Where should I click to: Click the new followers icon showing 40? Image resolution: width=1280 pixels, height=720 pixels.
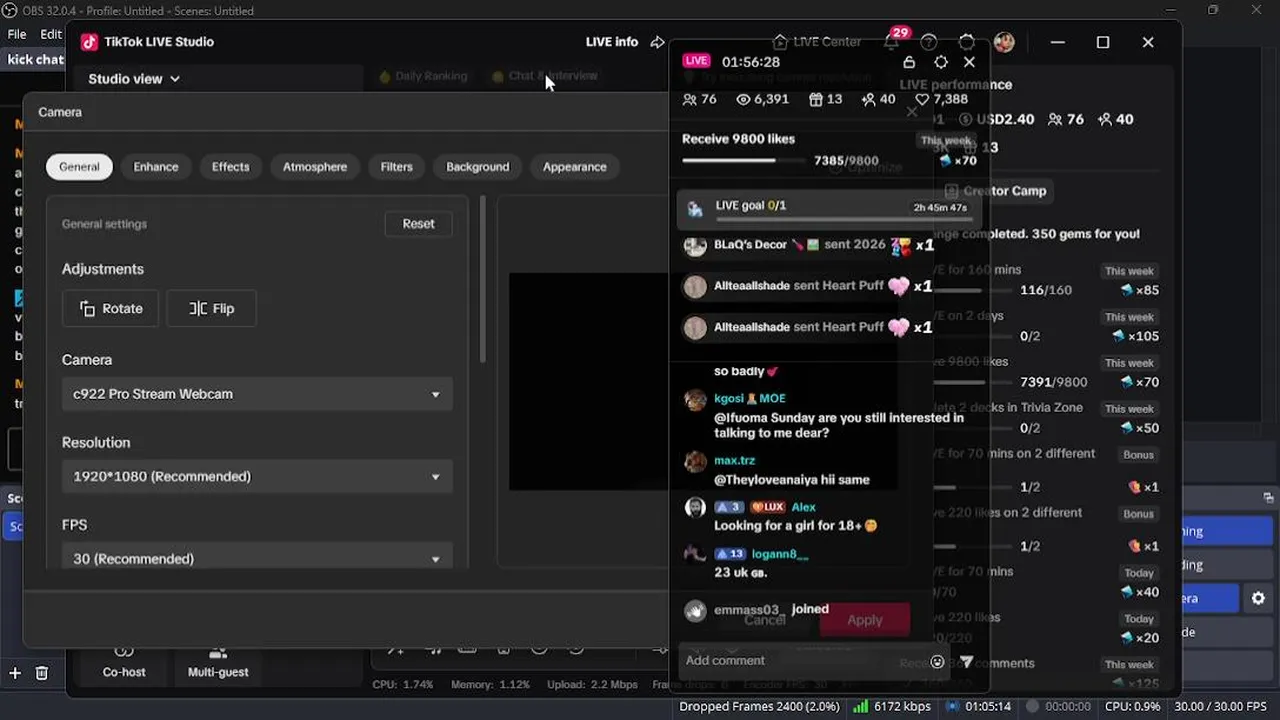pos(868,99)
